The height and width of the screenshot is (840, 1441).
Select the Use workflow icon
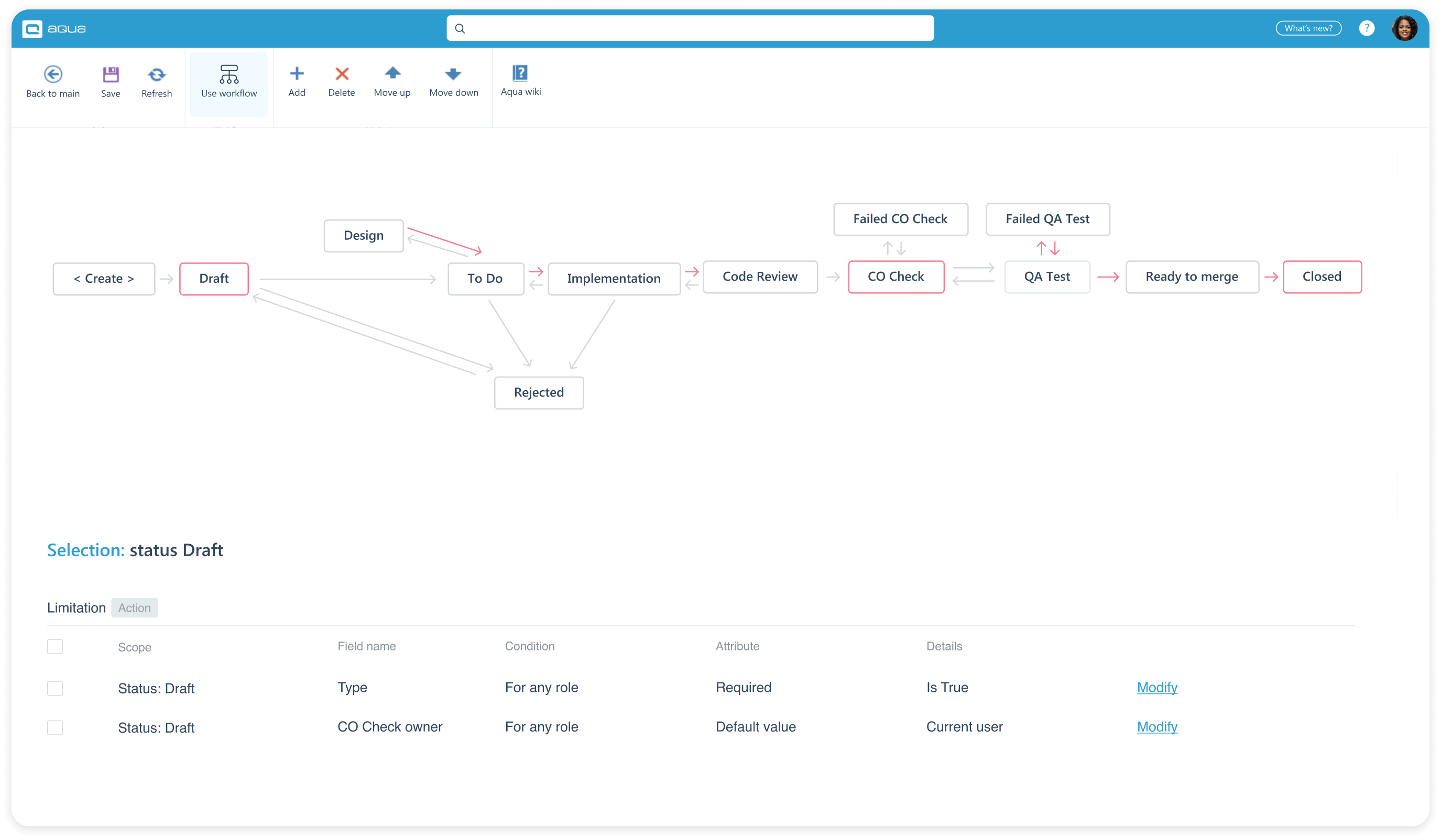(229, 75)
